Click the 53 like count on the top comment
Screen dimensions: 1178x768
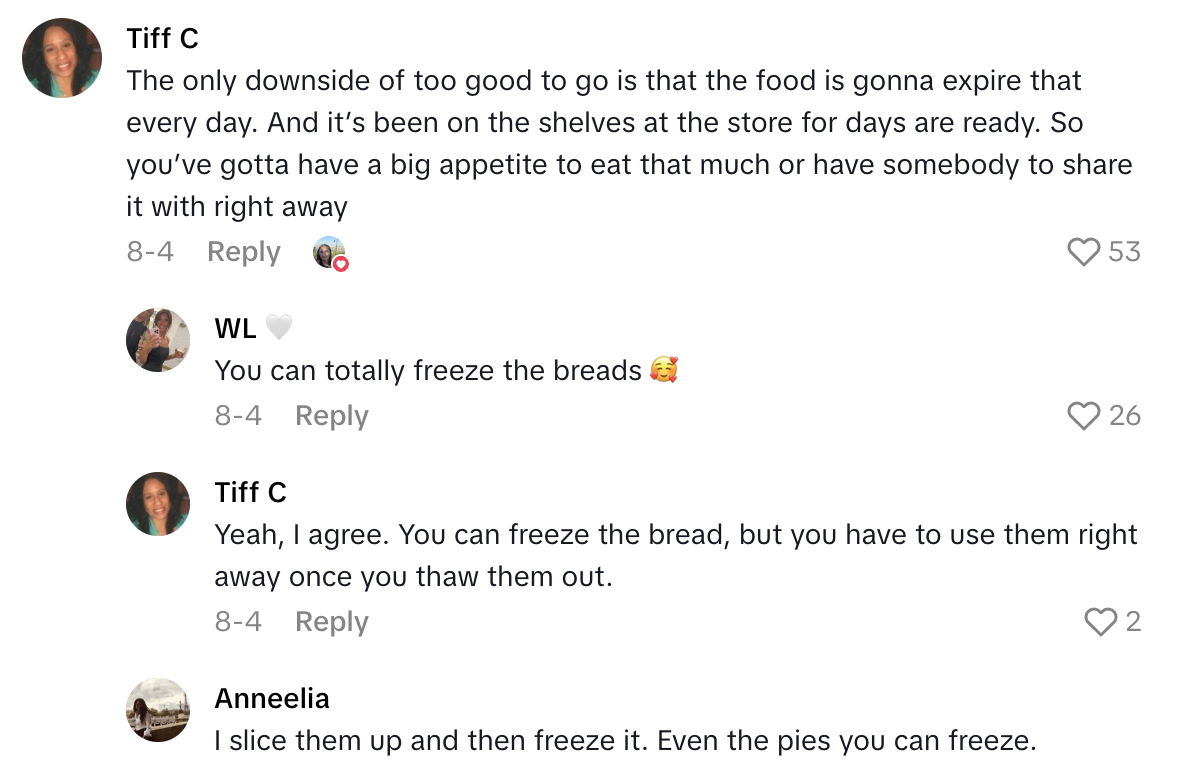tap(1124, 252)
